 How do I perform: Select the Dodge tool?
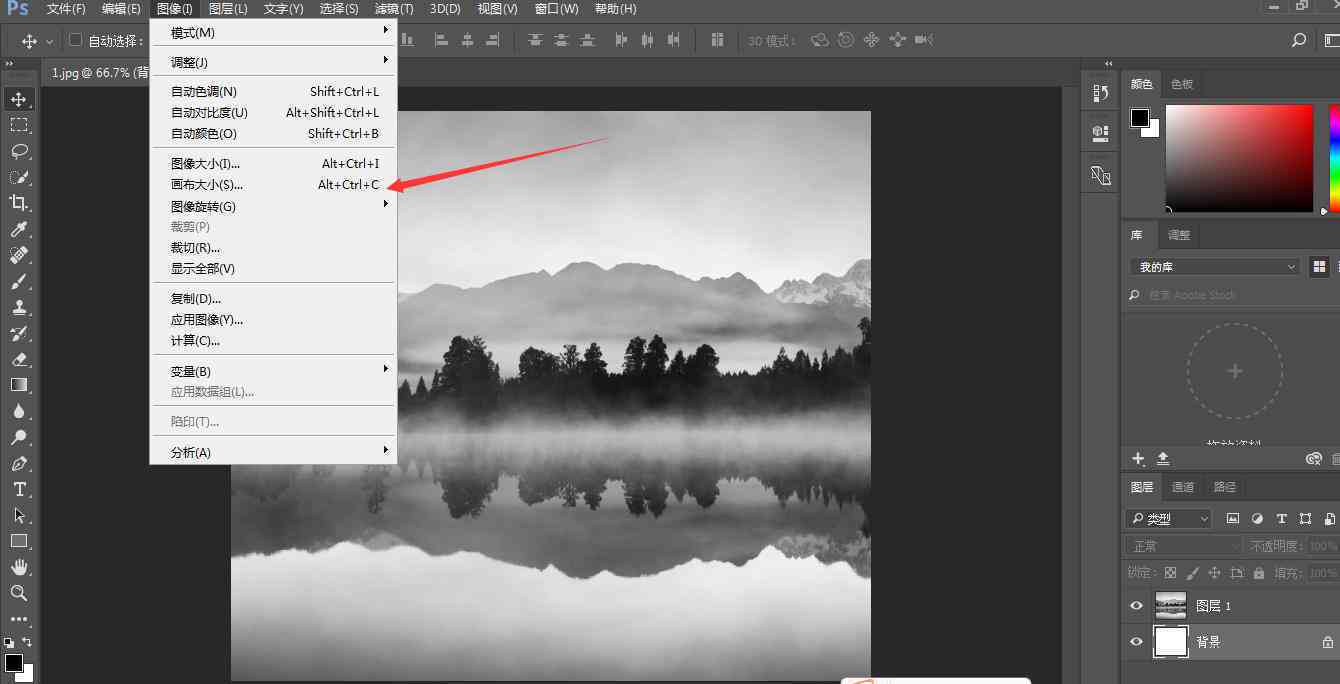tap(19, 437)
